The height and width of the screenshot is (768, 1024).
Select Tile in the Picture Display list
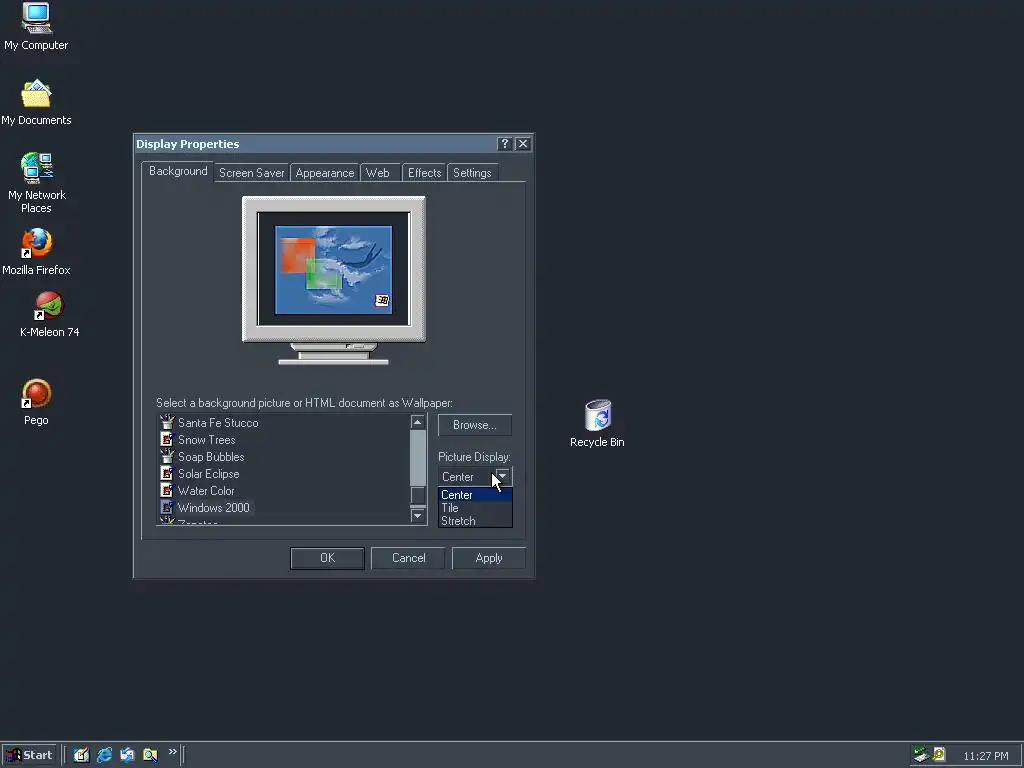point(475,507)
